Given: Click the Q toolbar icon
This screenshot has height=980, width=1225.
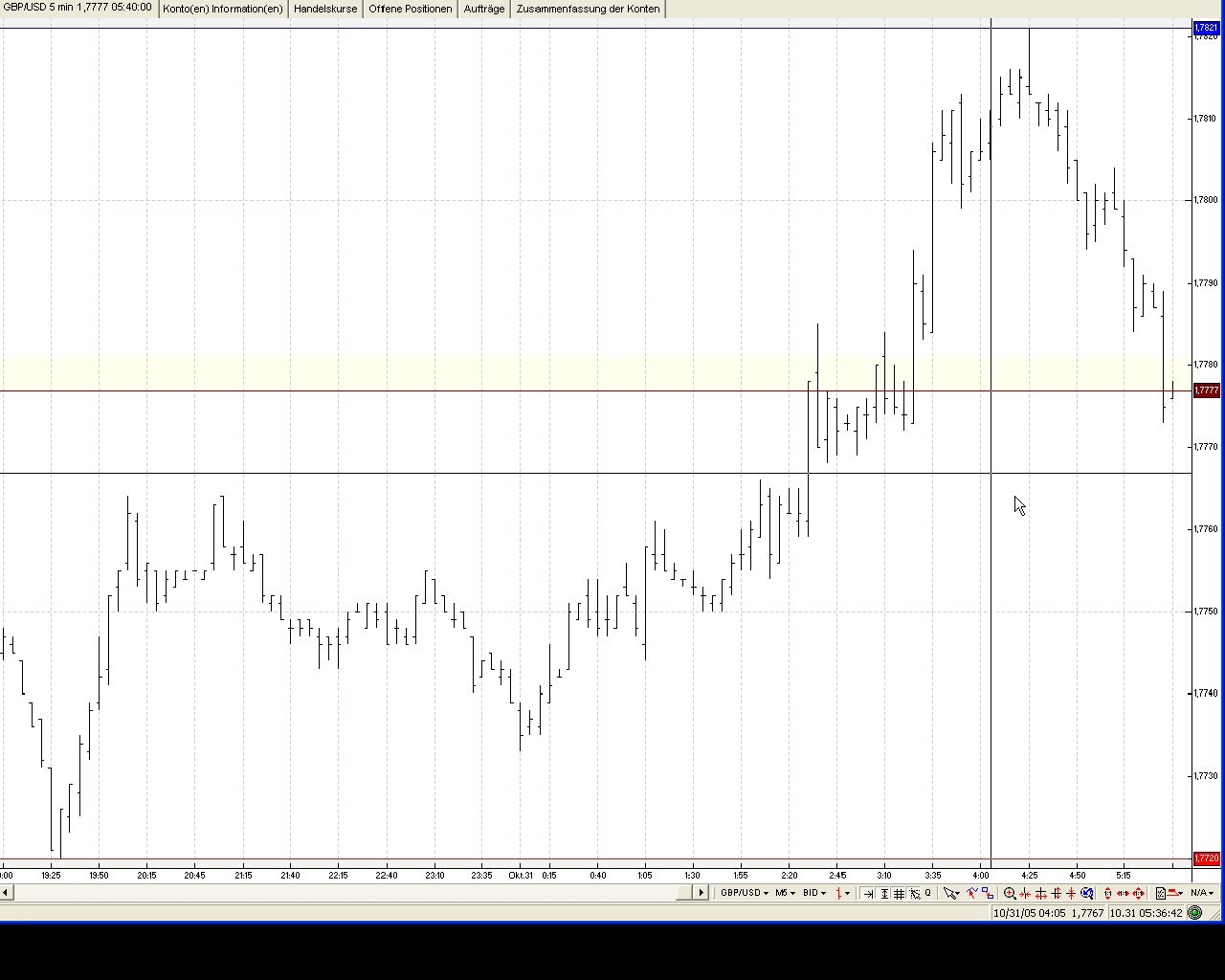Looking at the screenshot, I should [x=927, y=893].
